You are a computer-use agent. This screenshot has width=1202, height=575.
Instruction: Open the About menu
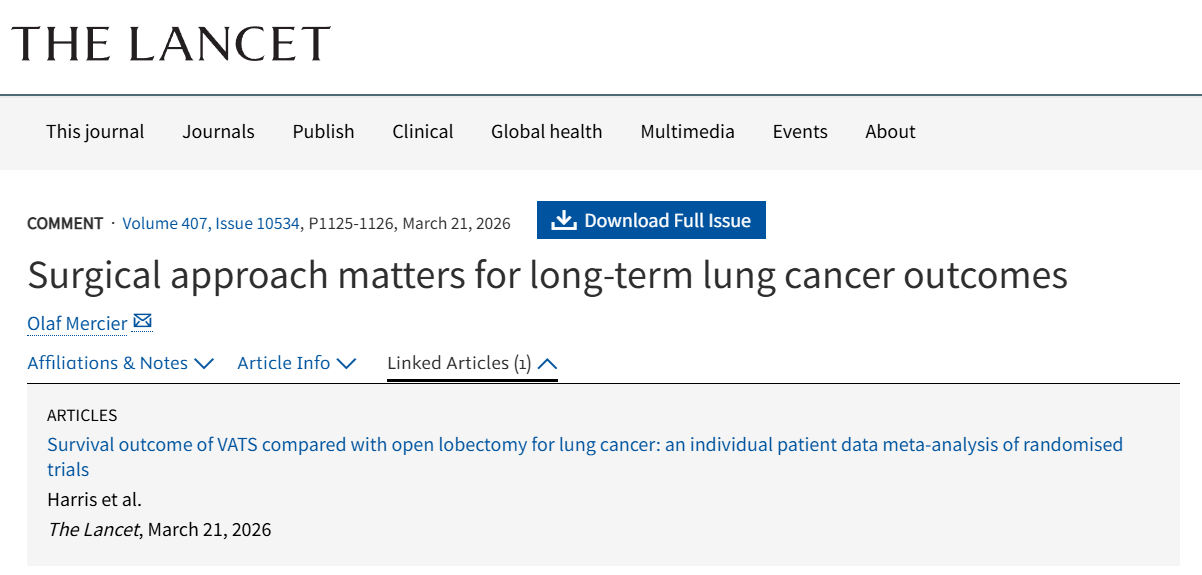tap(890, 132)
